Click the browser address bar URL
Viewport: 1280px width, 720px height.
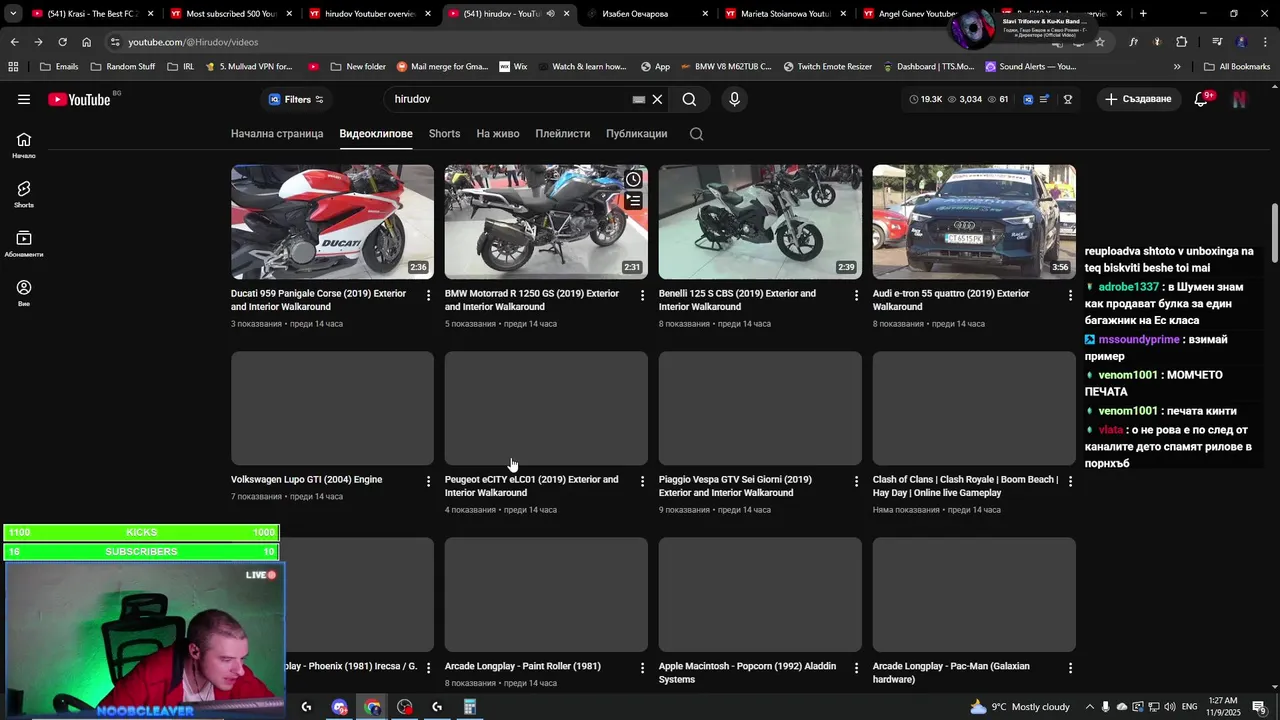coord(193,42)
